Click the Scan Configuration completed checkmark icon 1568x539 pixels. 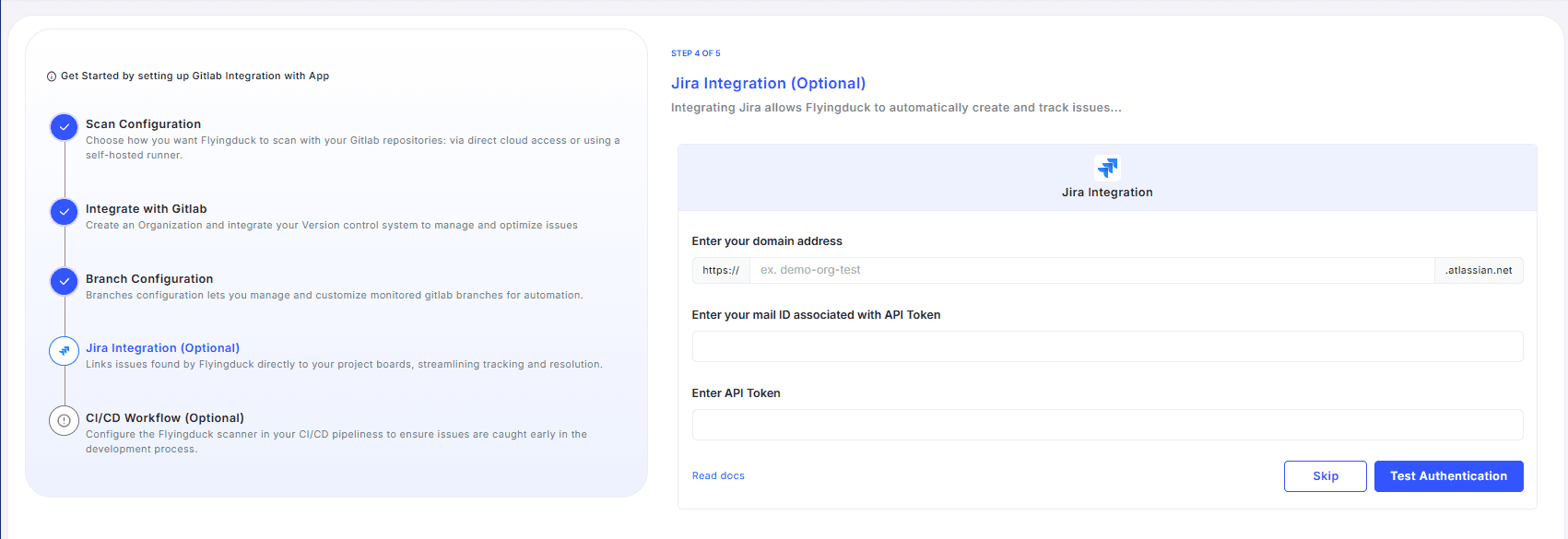click(64, 127)
